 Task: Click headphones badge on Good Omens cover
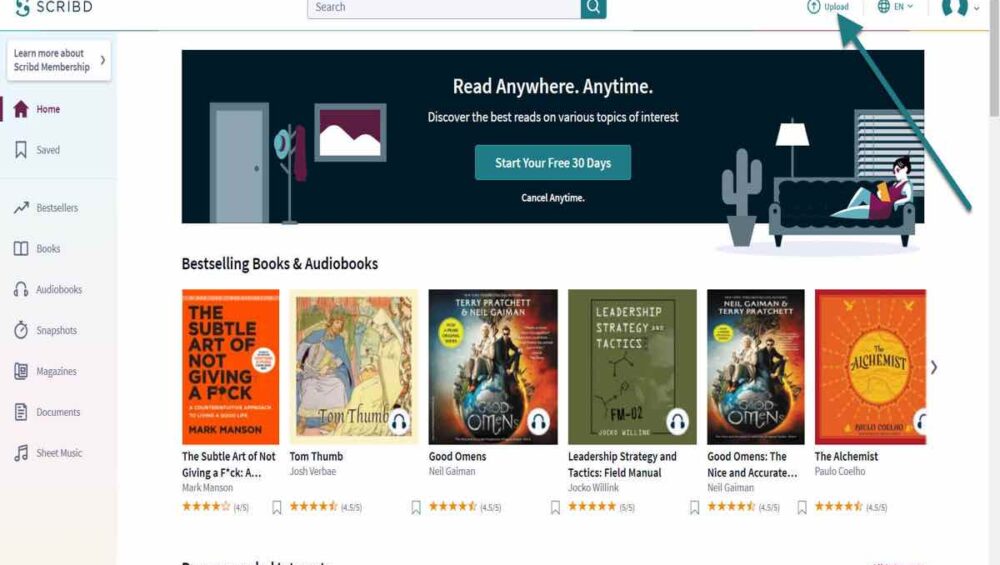pyautogui.click(x=538, y=422)
